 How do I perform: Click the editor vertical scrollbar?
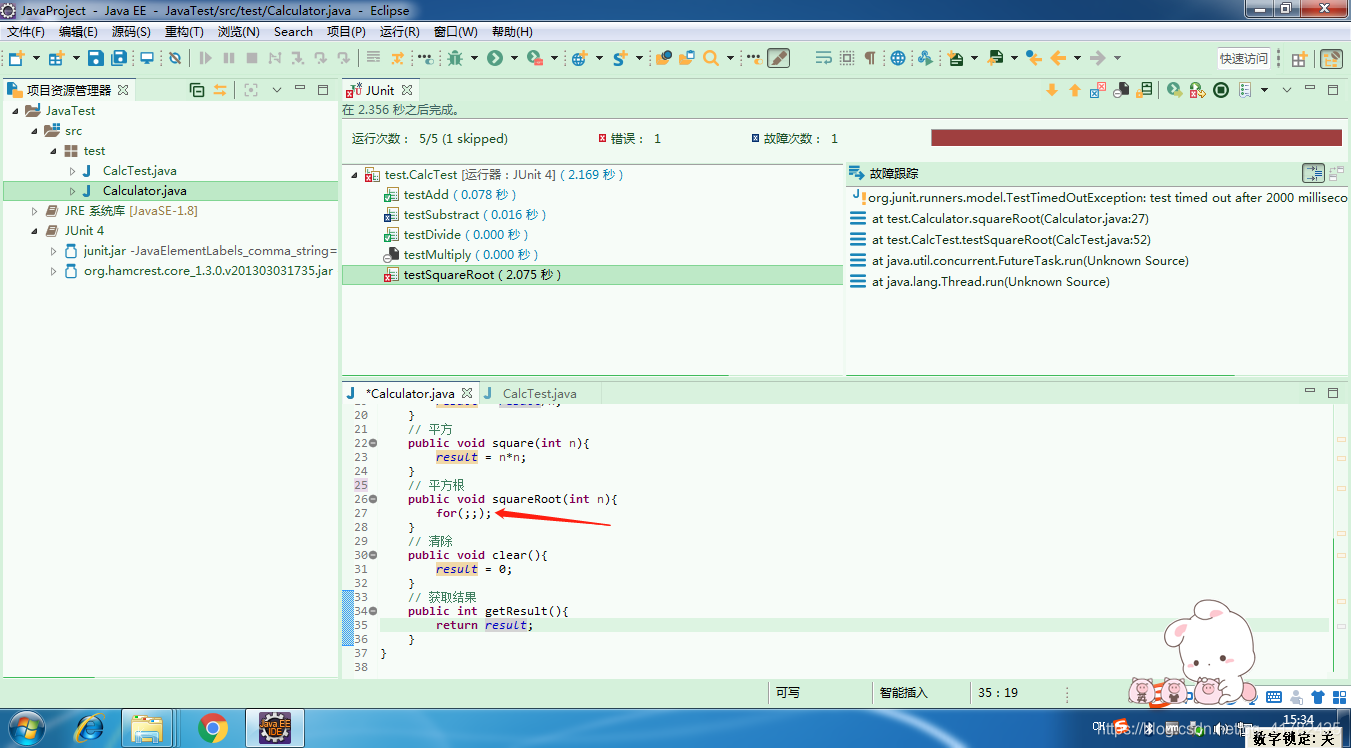[1335, 606]
